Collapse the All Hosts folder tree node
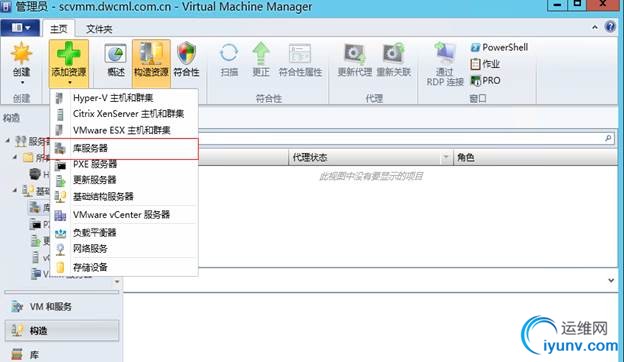Screen dimensions: 624x362 [15, 157]
